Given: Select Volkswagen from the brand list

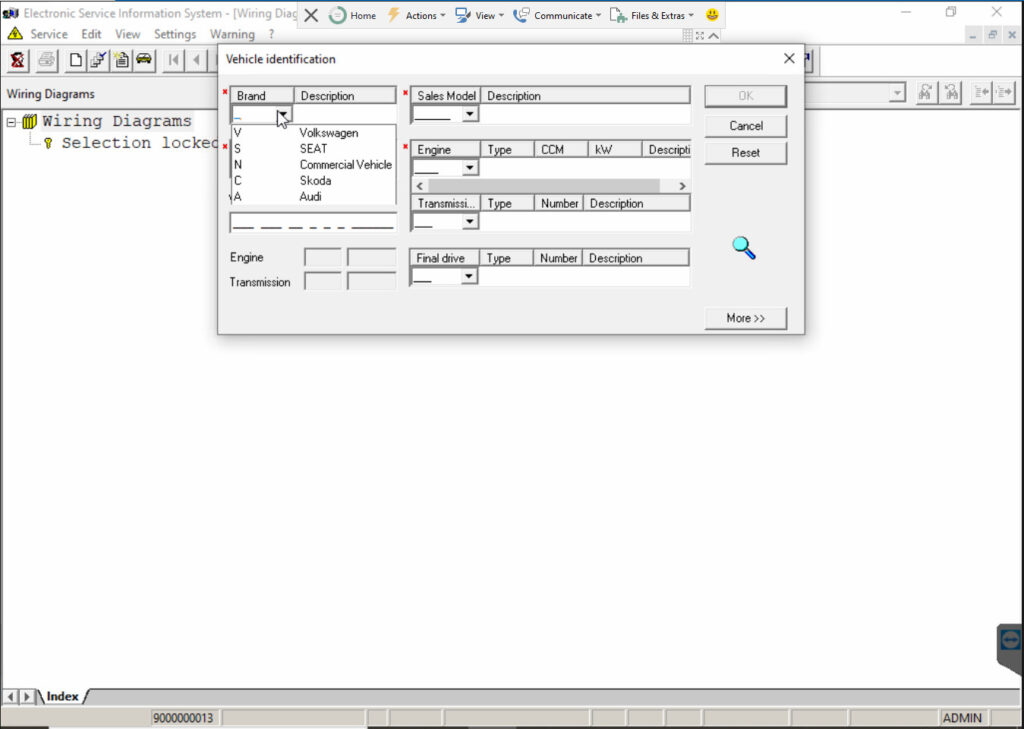Looking at the screenshot, I should [328, 133].
